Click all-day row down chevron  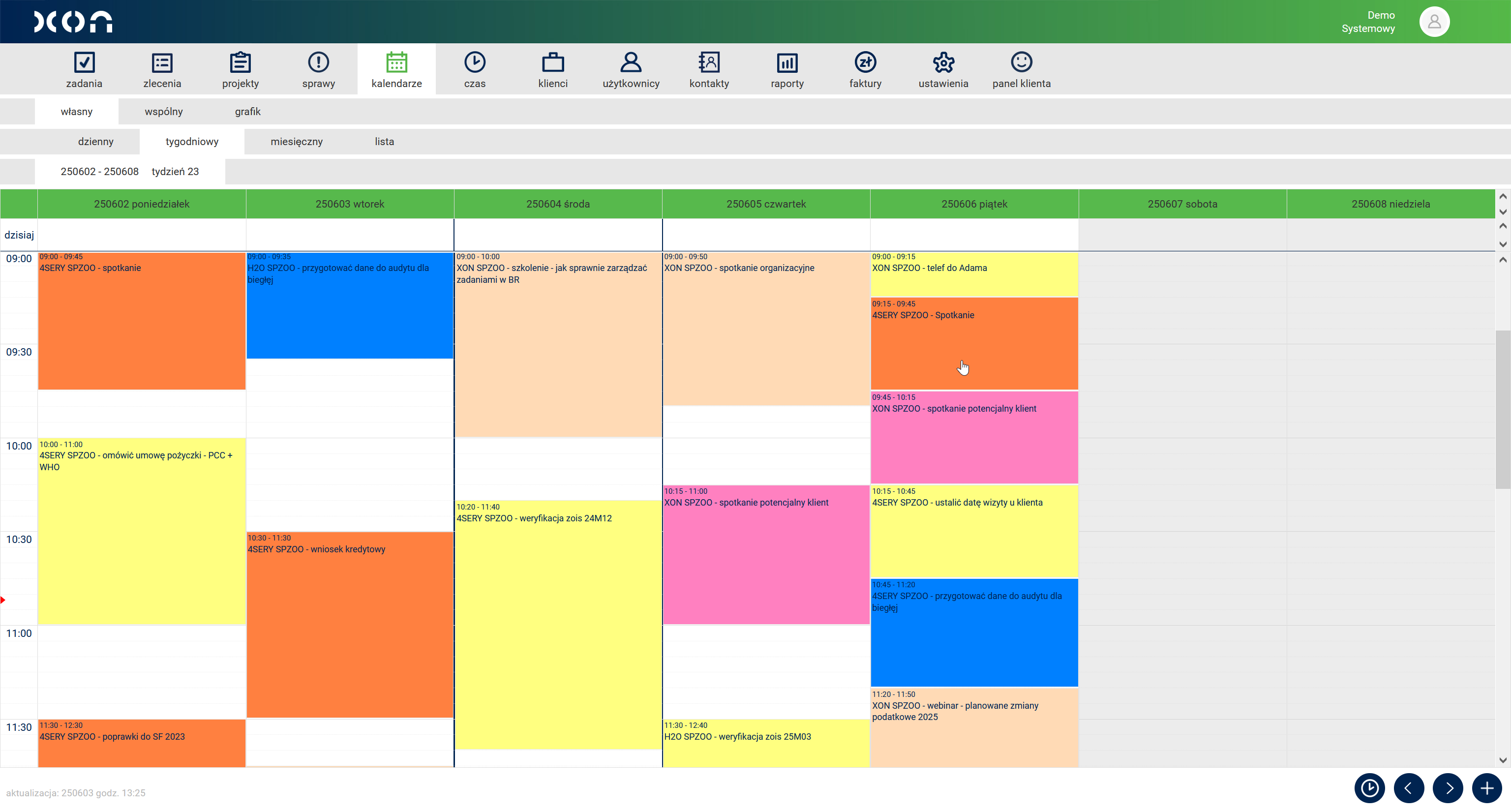click(x=1503, y=244)
